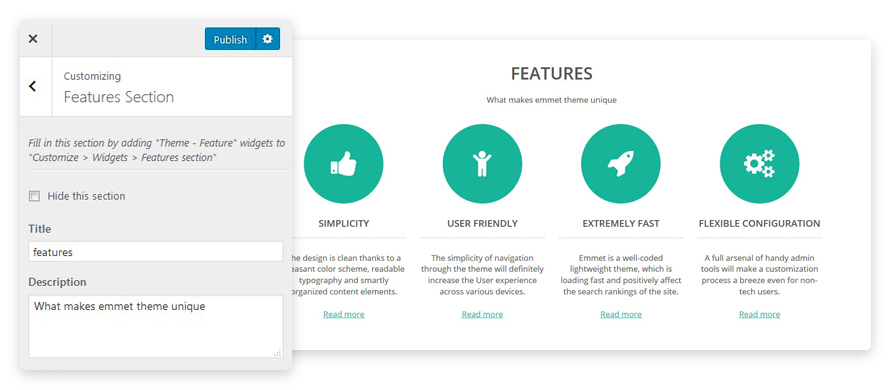Click the FLEXIBLE CONFIGURATION feature title
This screenshot has height=390, width=891.
pyautogui.click(x=759, y=223)
